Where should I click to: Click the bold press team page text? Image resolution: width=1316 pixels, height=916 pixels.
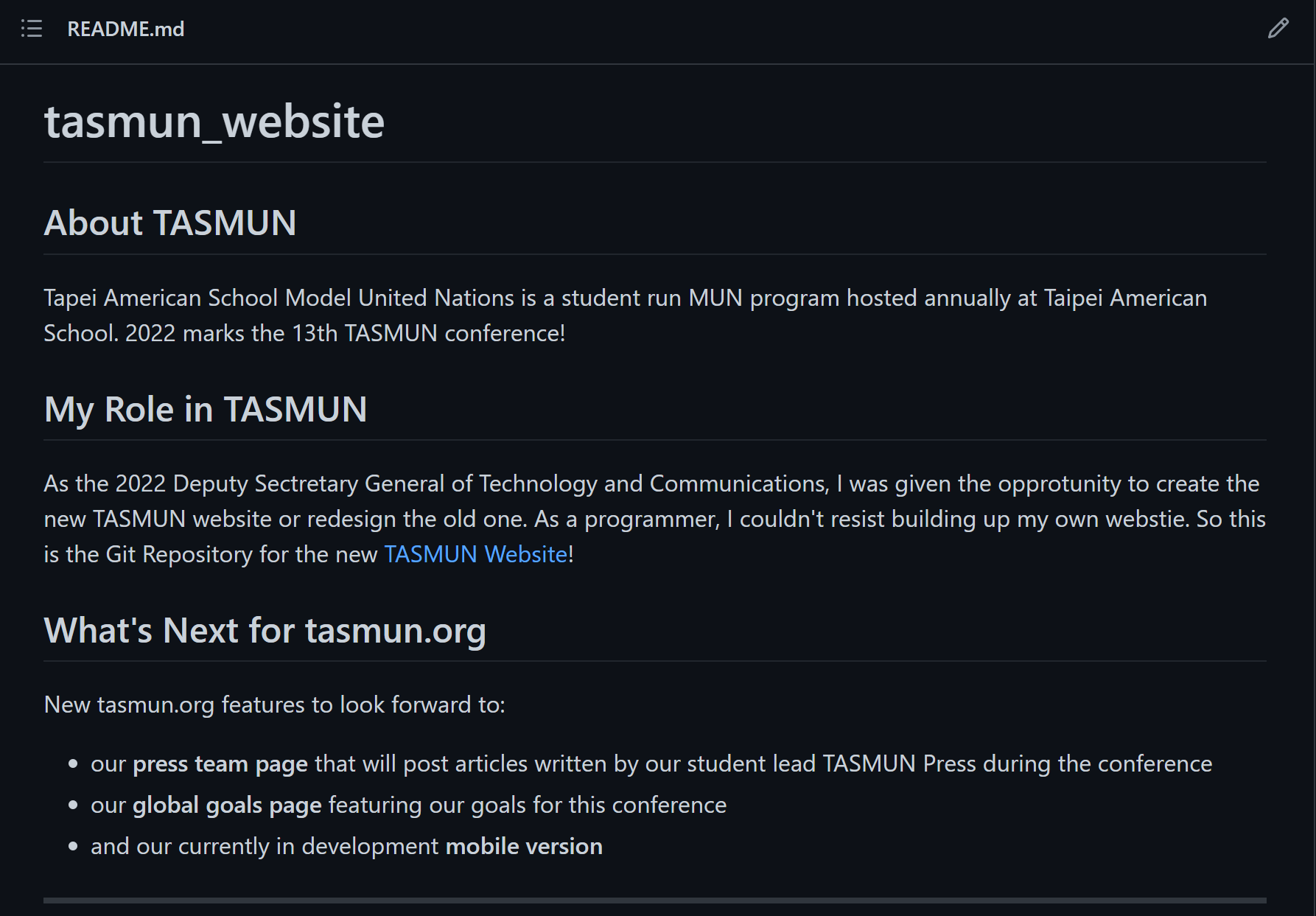220,764
